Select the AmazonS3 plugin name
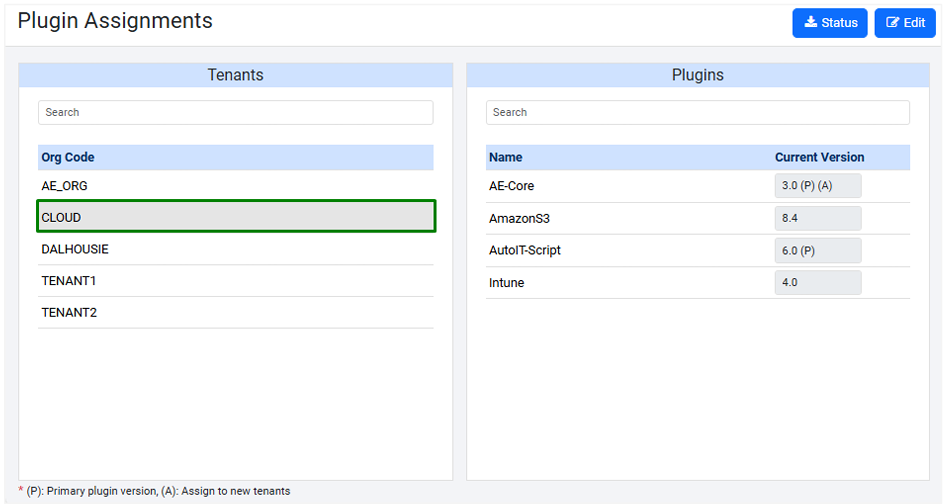 click(x=519, y=219)
